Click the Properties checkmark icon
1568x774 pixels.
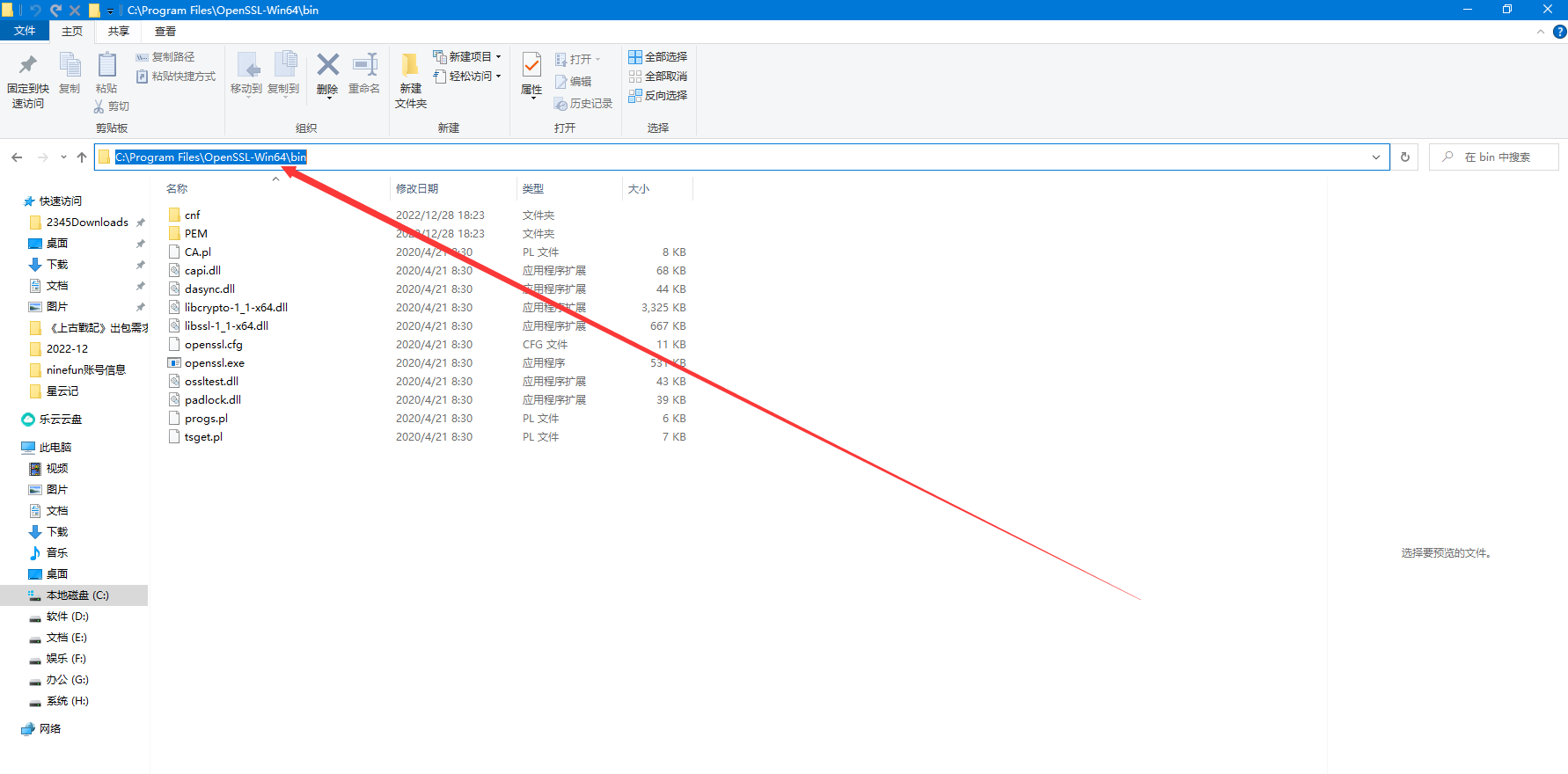531,65
